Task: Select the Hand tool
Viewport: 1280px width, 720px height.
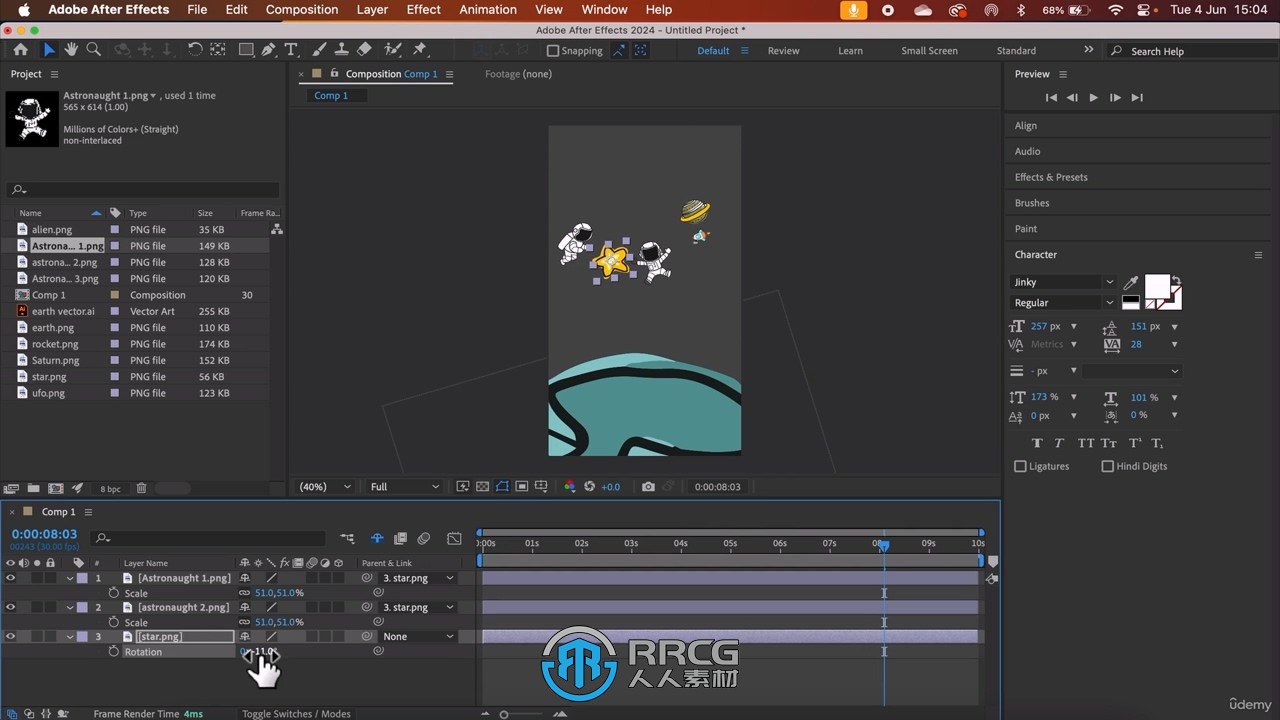Action: pyautogui.click(x=71, y=50)
